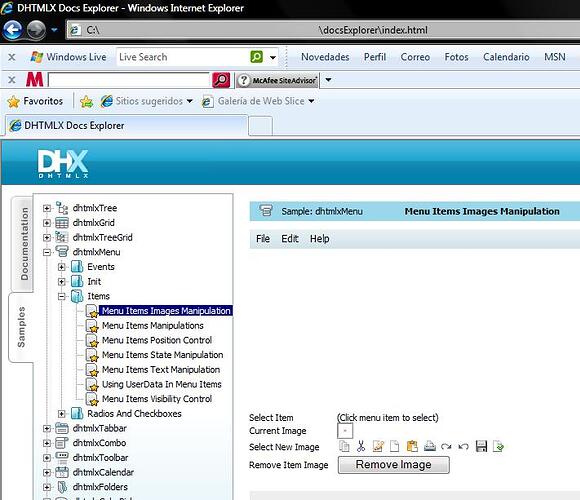Screen dimensions: 580x500
Task: Click the dhtmlxTree component icon
Action: tap(62, 208)
